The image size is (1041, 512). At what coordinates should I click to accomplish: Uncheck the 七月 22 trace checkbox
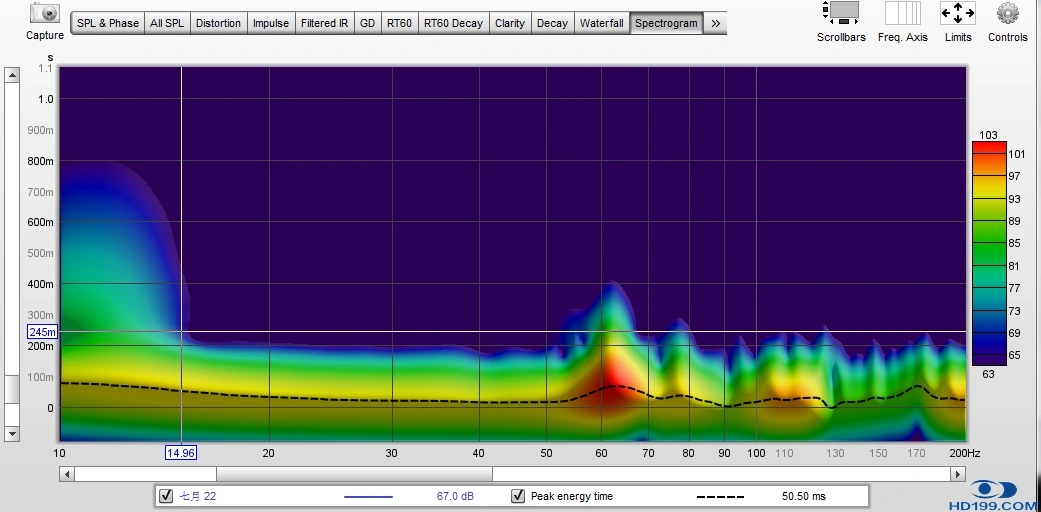166,496
